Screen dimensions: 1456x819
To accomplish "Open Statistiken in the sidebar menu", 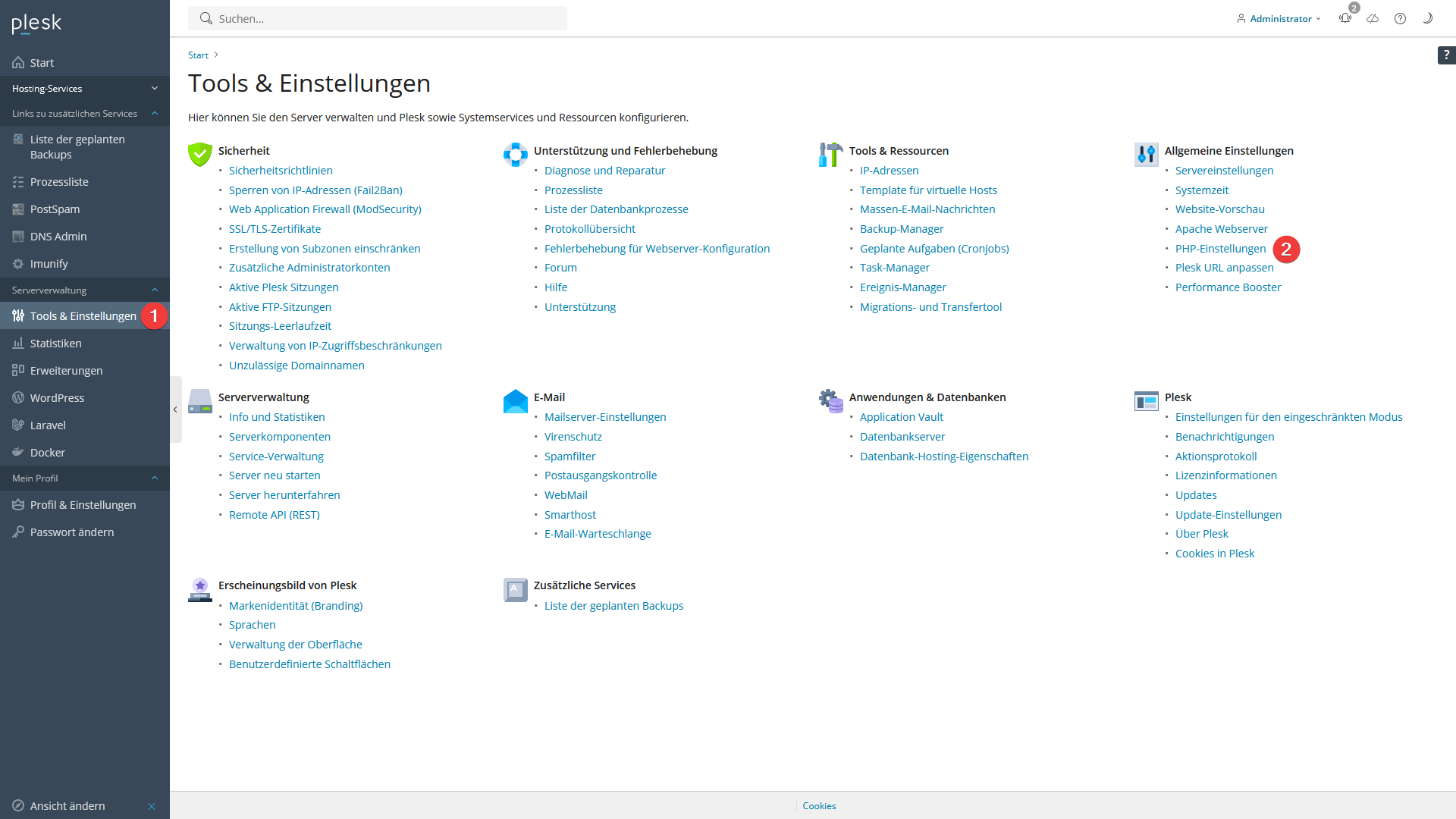I will click(55, 343).
